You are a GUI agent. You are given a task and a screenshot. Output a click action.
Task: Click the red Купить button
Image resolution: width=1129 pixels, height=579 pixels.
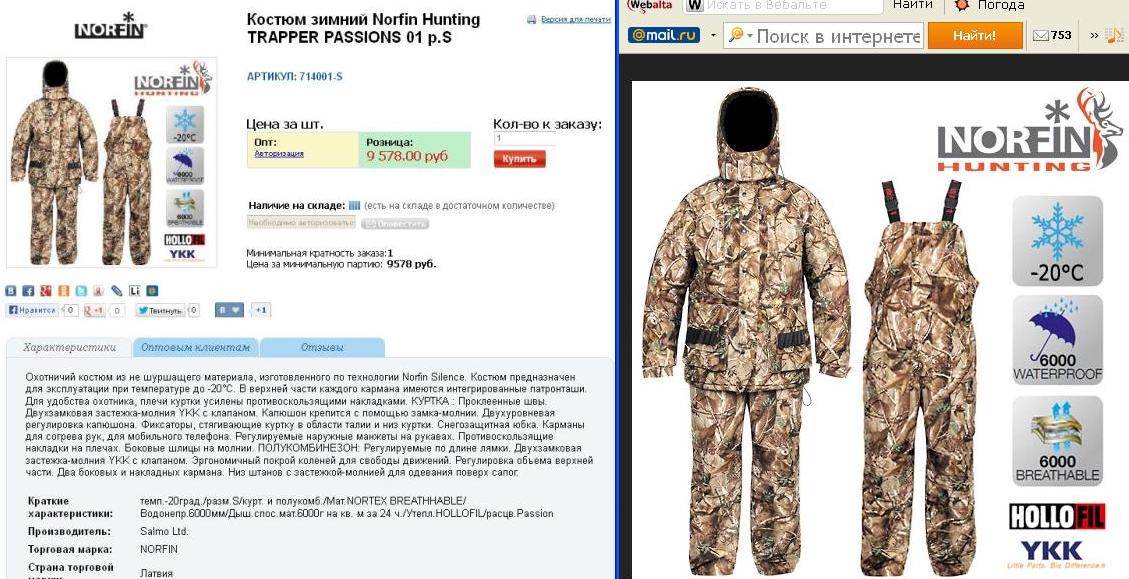(x=519, y=159)
